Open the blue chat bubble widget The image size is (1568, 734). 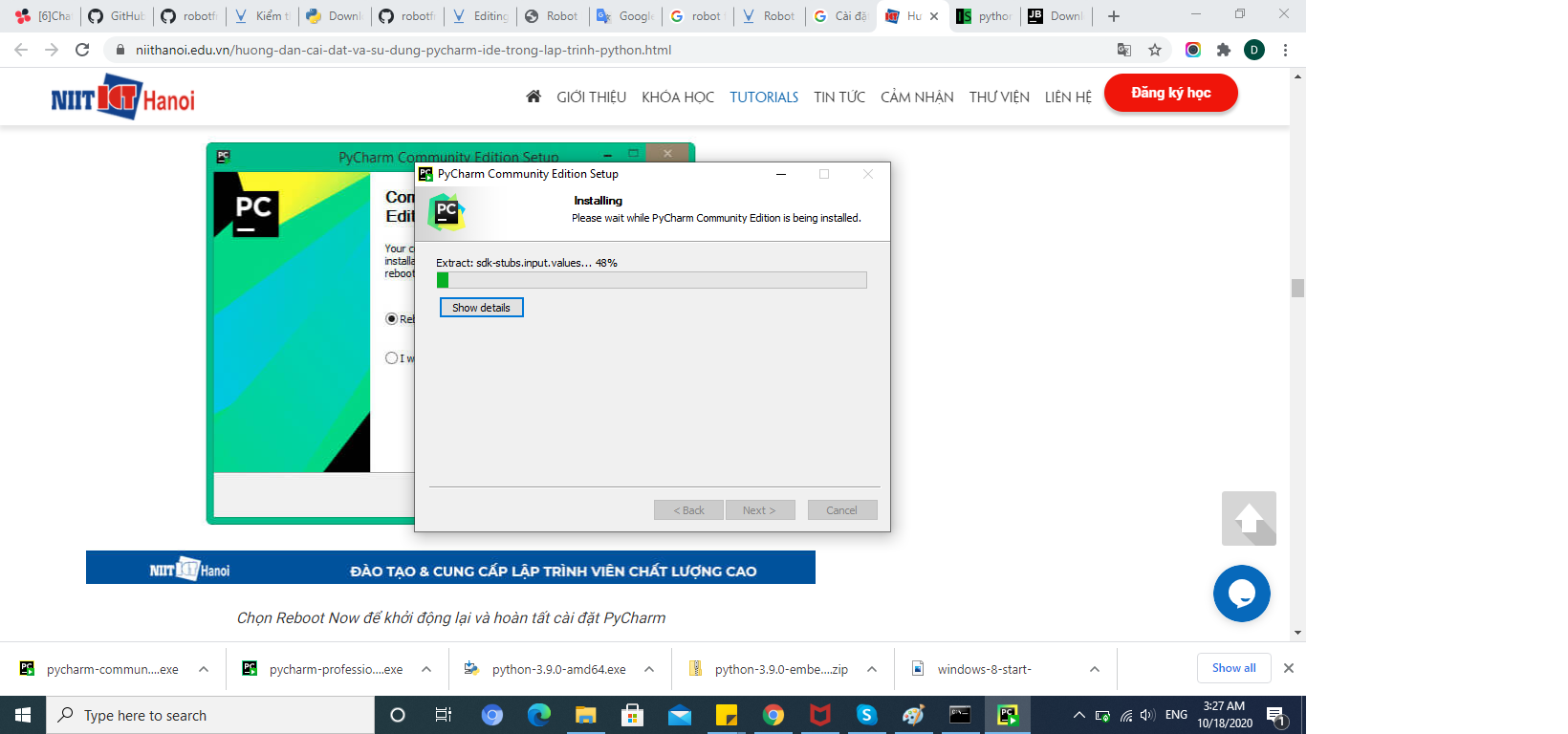pos(1241,594)
